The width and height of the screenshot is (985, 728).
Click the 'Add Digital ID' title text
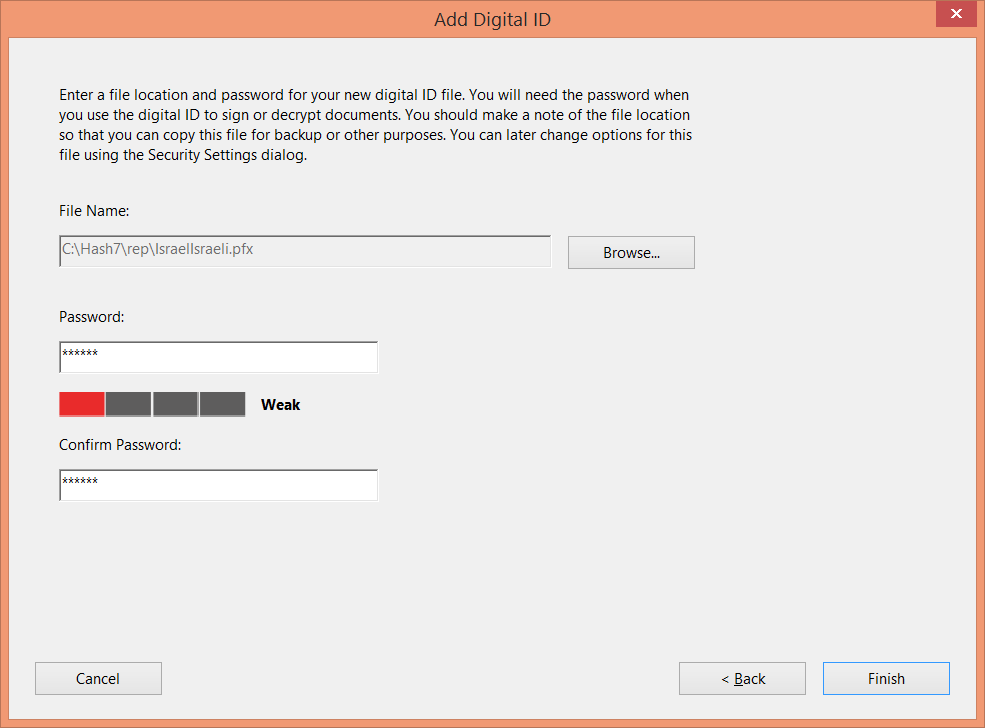click(x=492, y=19)
